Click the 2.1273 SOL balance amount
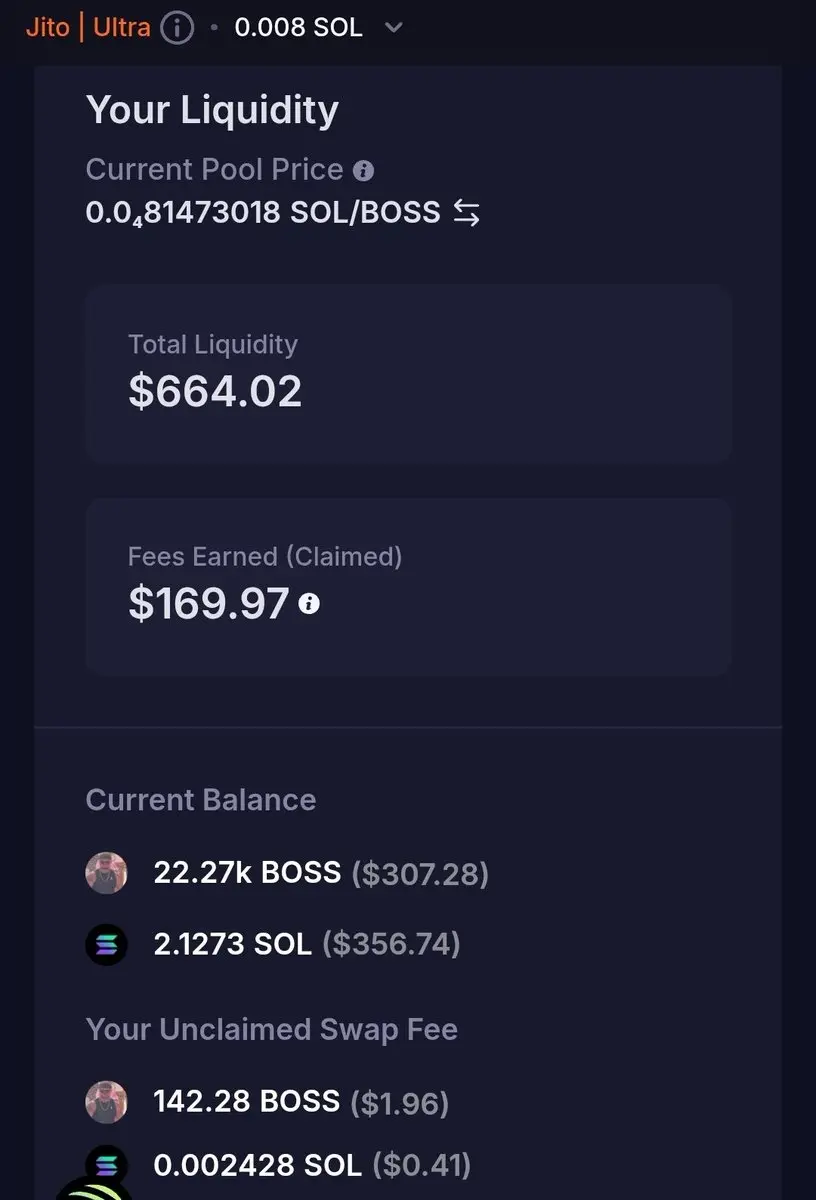The image size is (816, 1200). pos(233,944)
